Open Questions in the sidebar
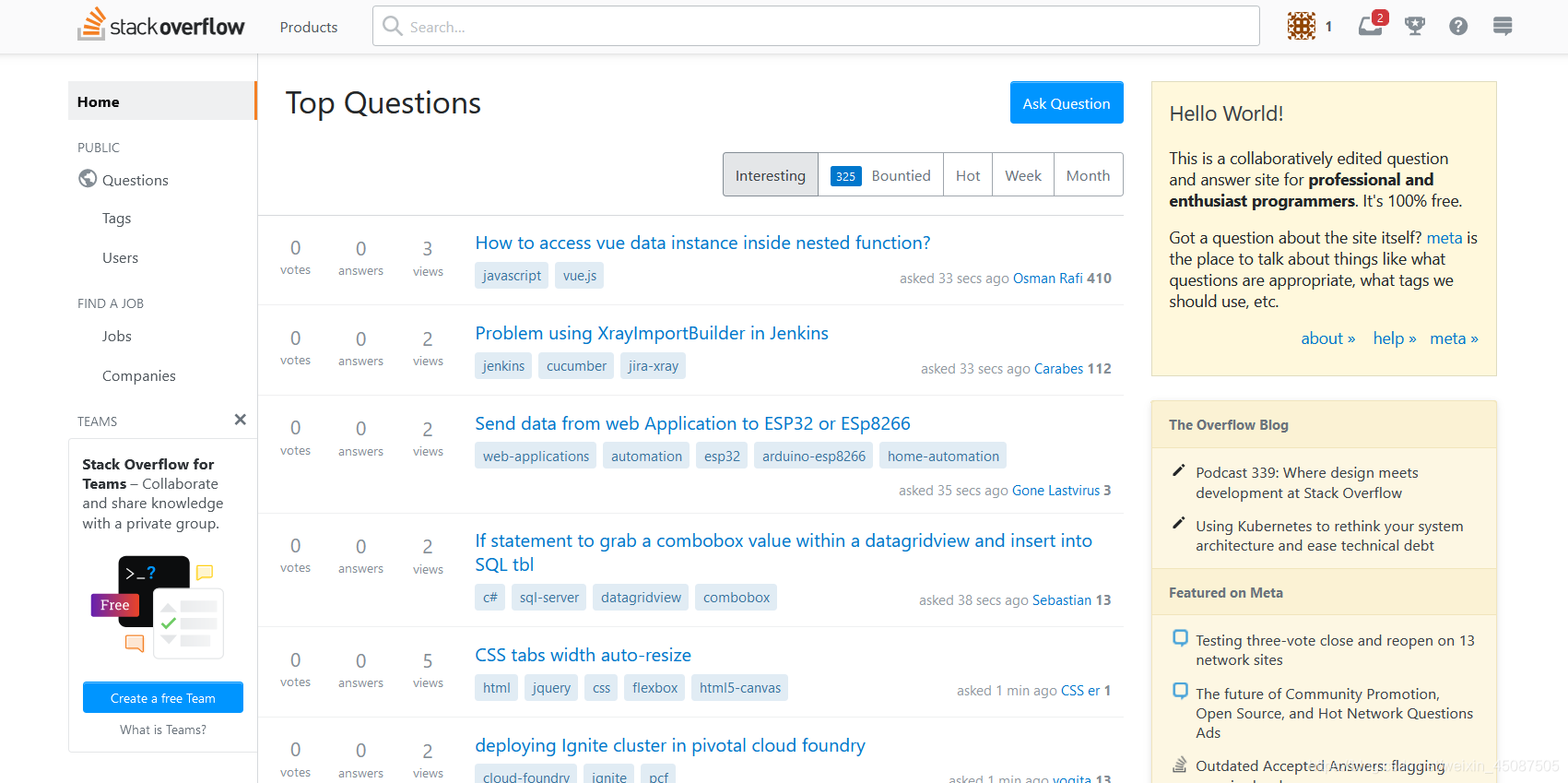Image resolution: width=1568 pixels, height=783 pixels. [x=135, y=180]
